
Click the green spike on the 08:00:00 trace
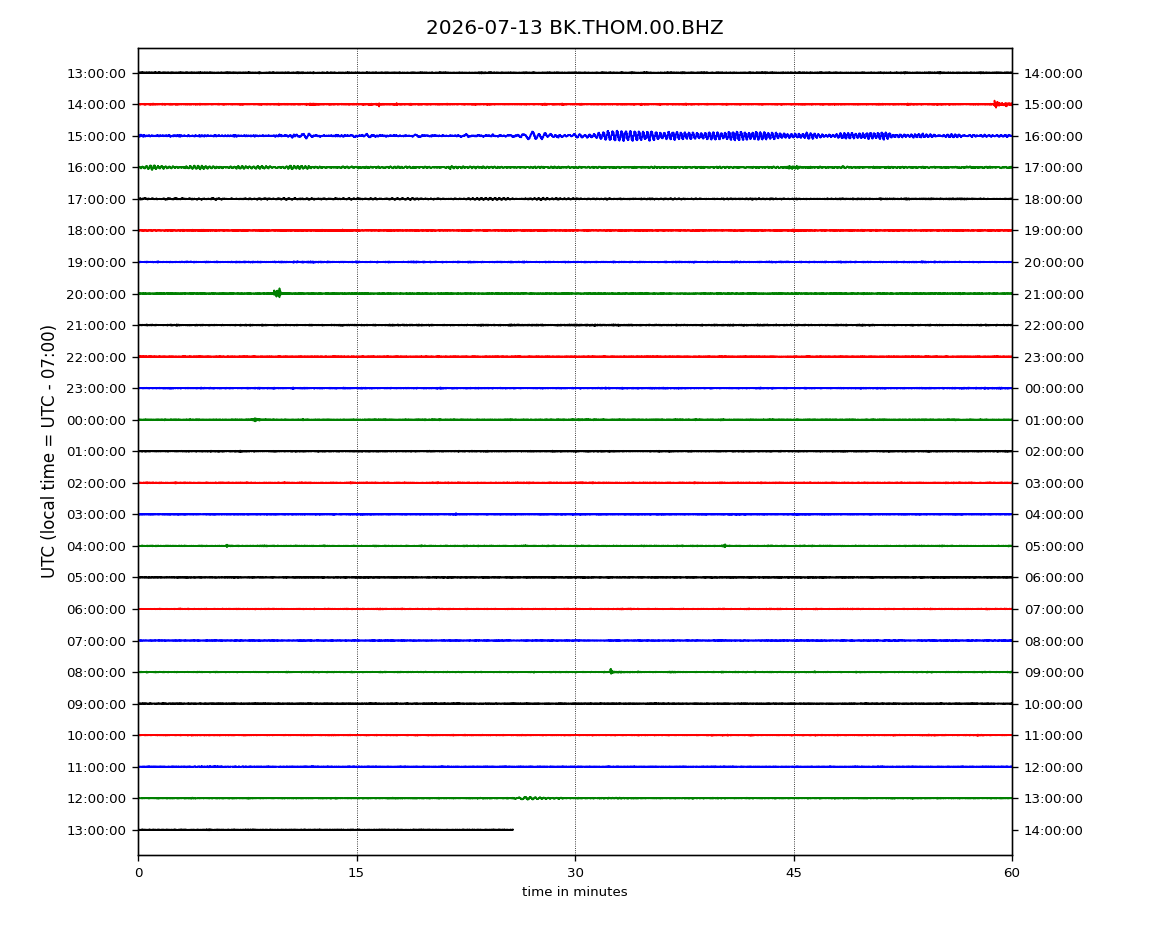click(611, 671)
